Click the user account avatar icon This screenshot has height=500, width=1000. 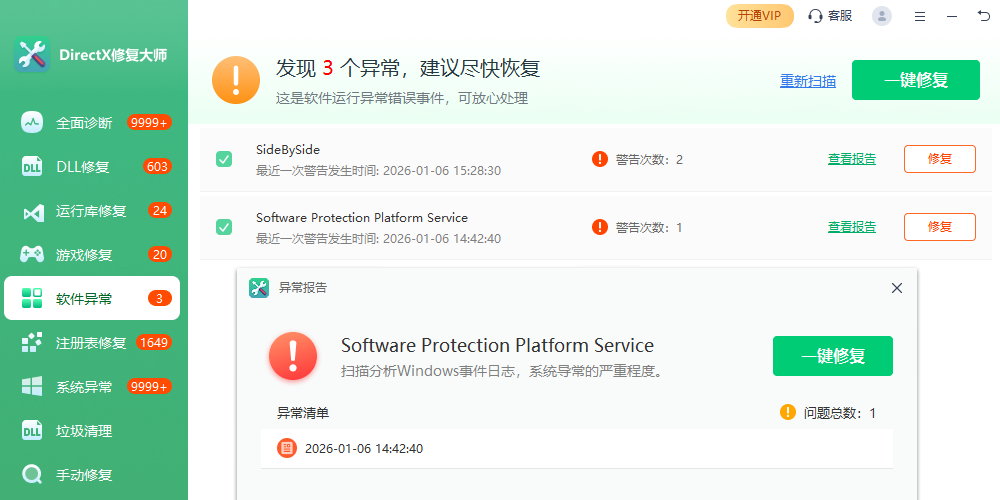tap(882, 15)
